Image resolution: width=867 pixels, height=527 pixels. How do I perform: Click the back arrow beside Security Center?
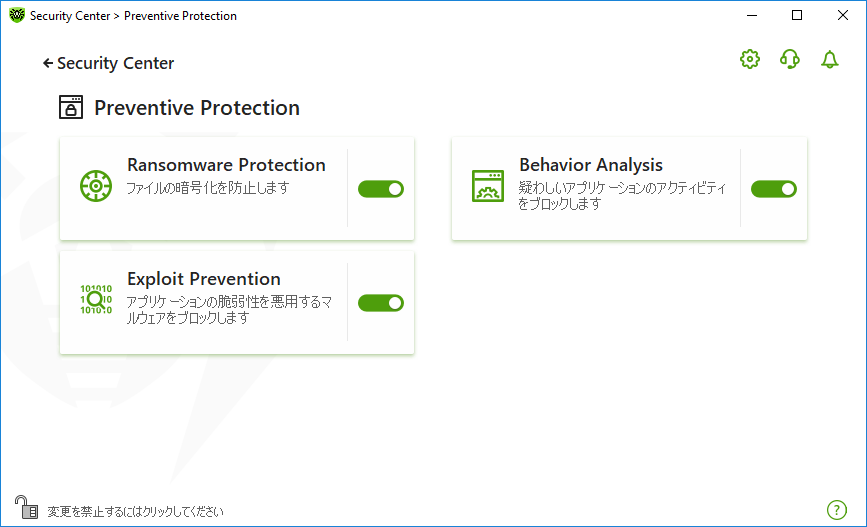coord(48,64)
